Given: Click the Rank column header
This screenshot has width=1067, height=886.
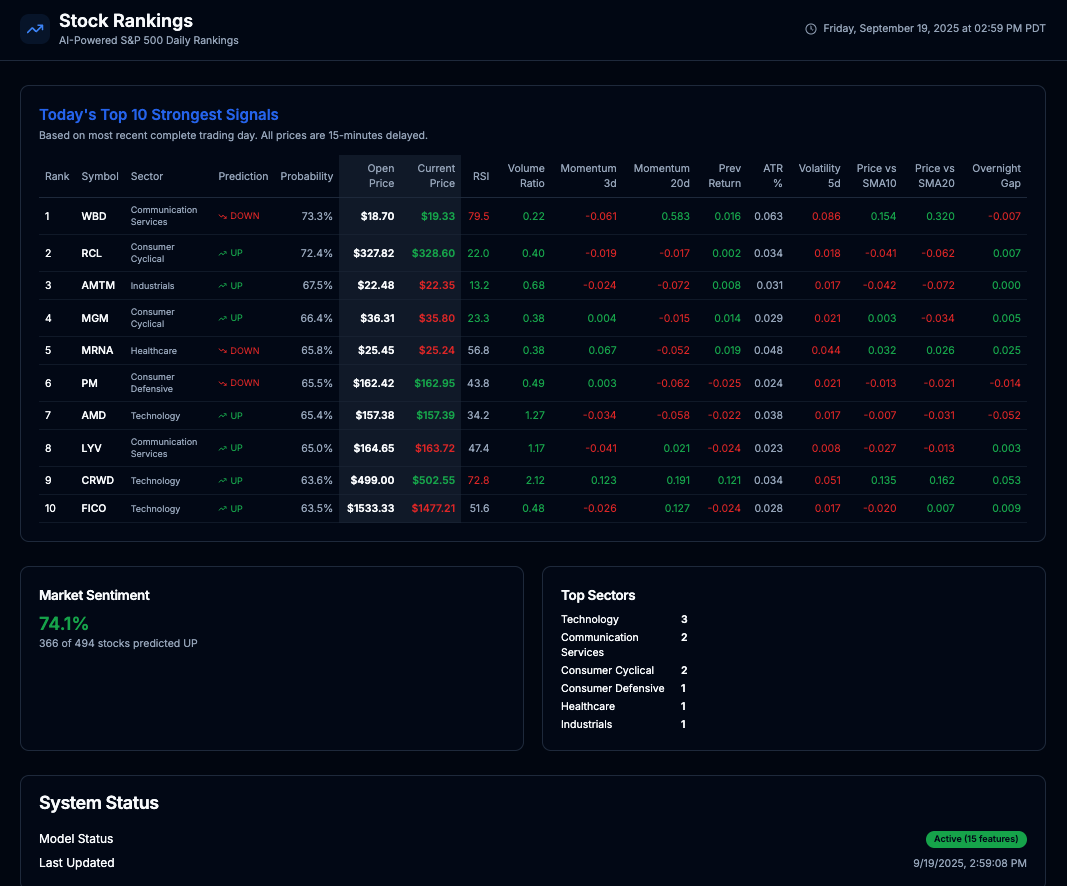Looking at the screenshot, I should tap(57, 176).
